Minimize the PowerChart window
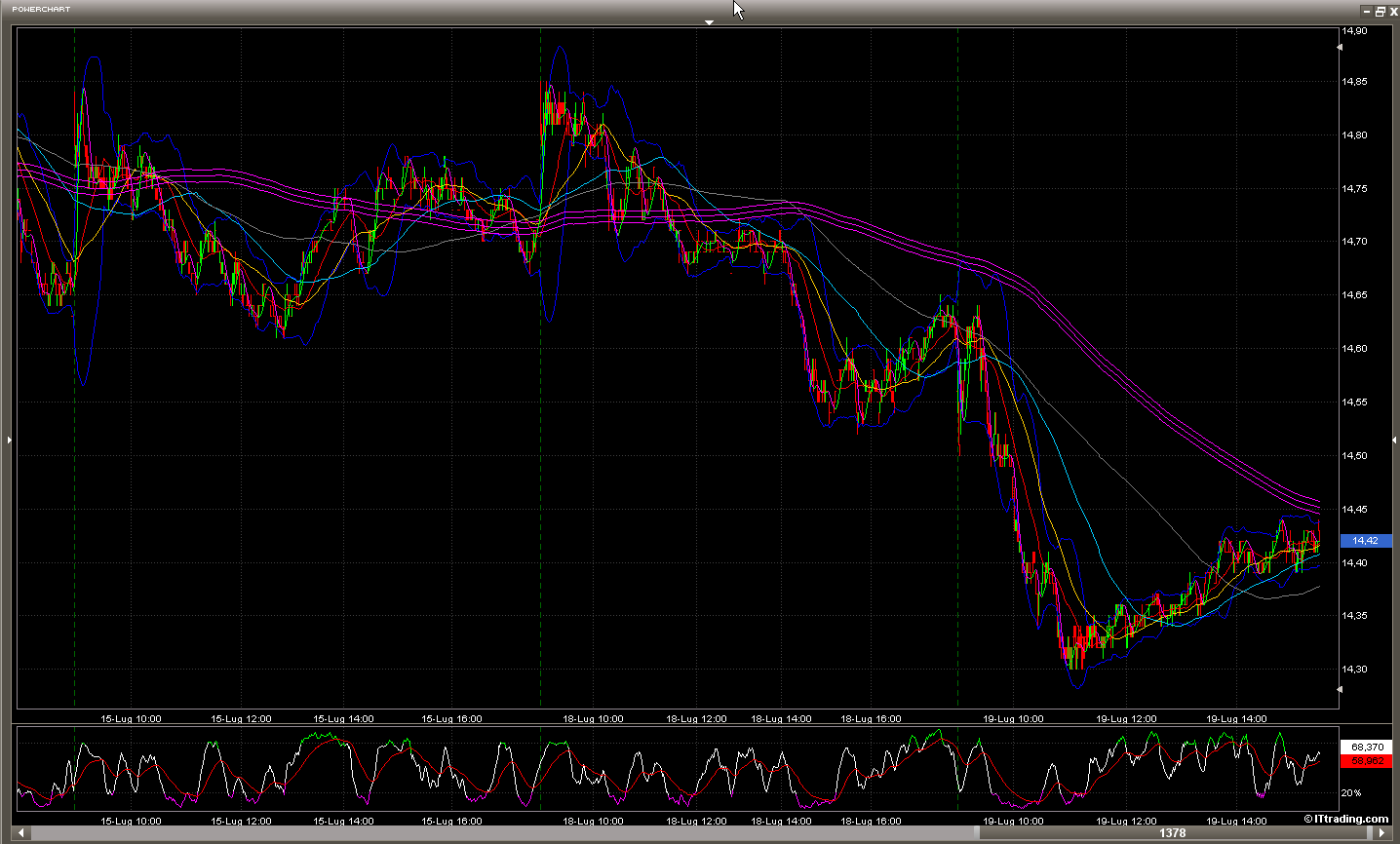Image resolution: width=1400 pixels, height=844 pixels. coord(1367,11)
